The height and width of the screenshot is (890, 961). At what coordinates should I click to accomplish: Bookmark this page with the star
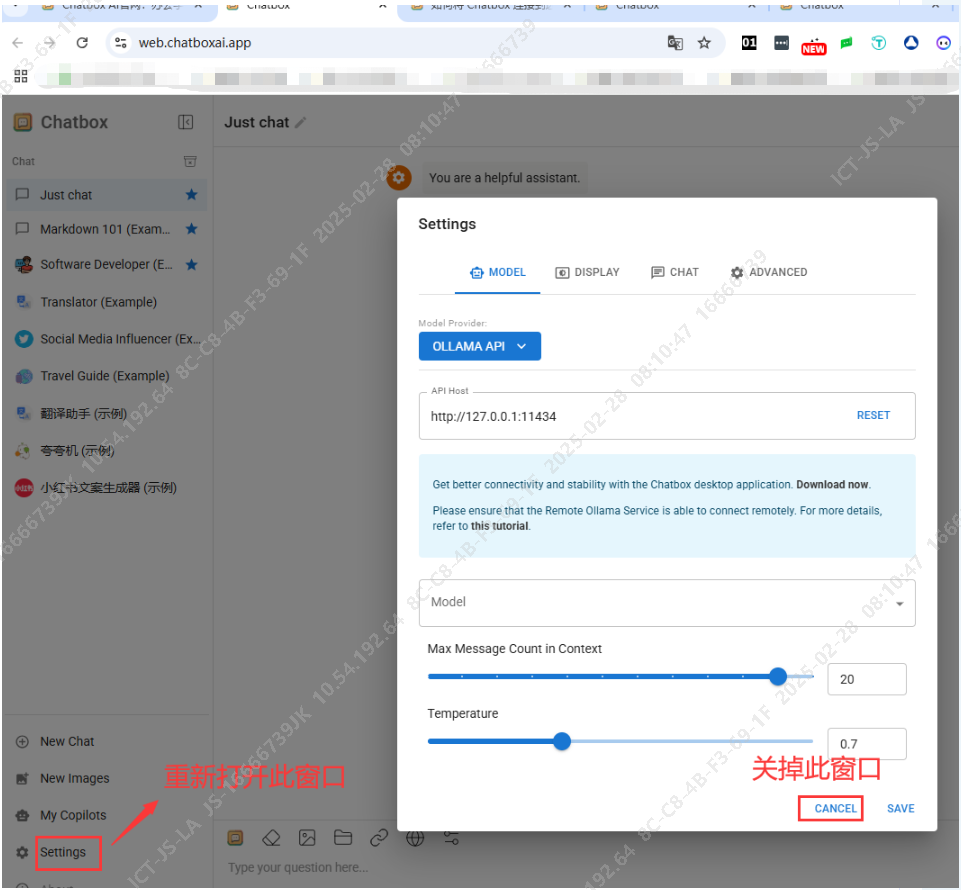click(704, 43)
